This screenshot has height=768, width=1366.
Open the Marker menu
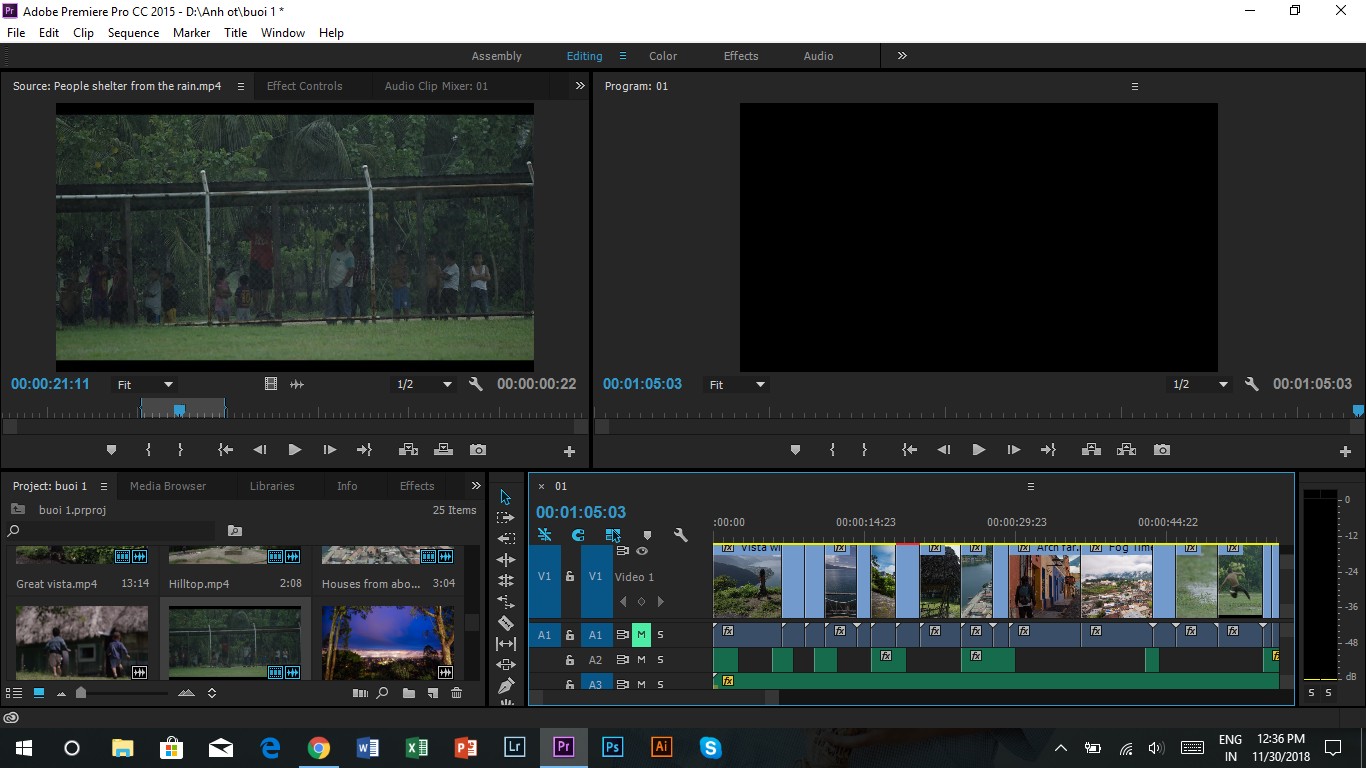191,33
